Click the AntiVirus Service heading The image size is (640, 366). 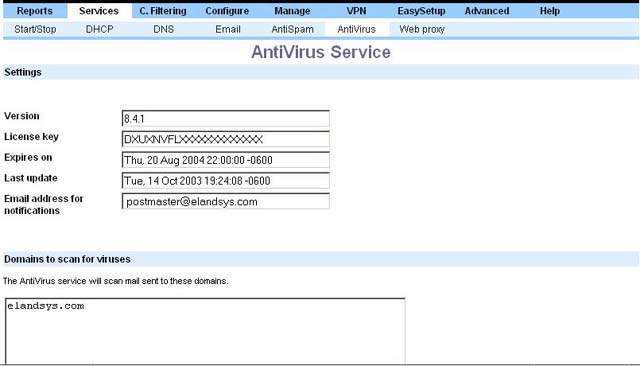coord(321,52)
